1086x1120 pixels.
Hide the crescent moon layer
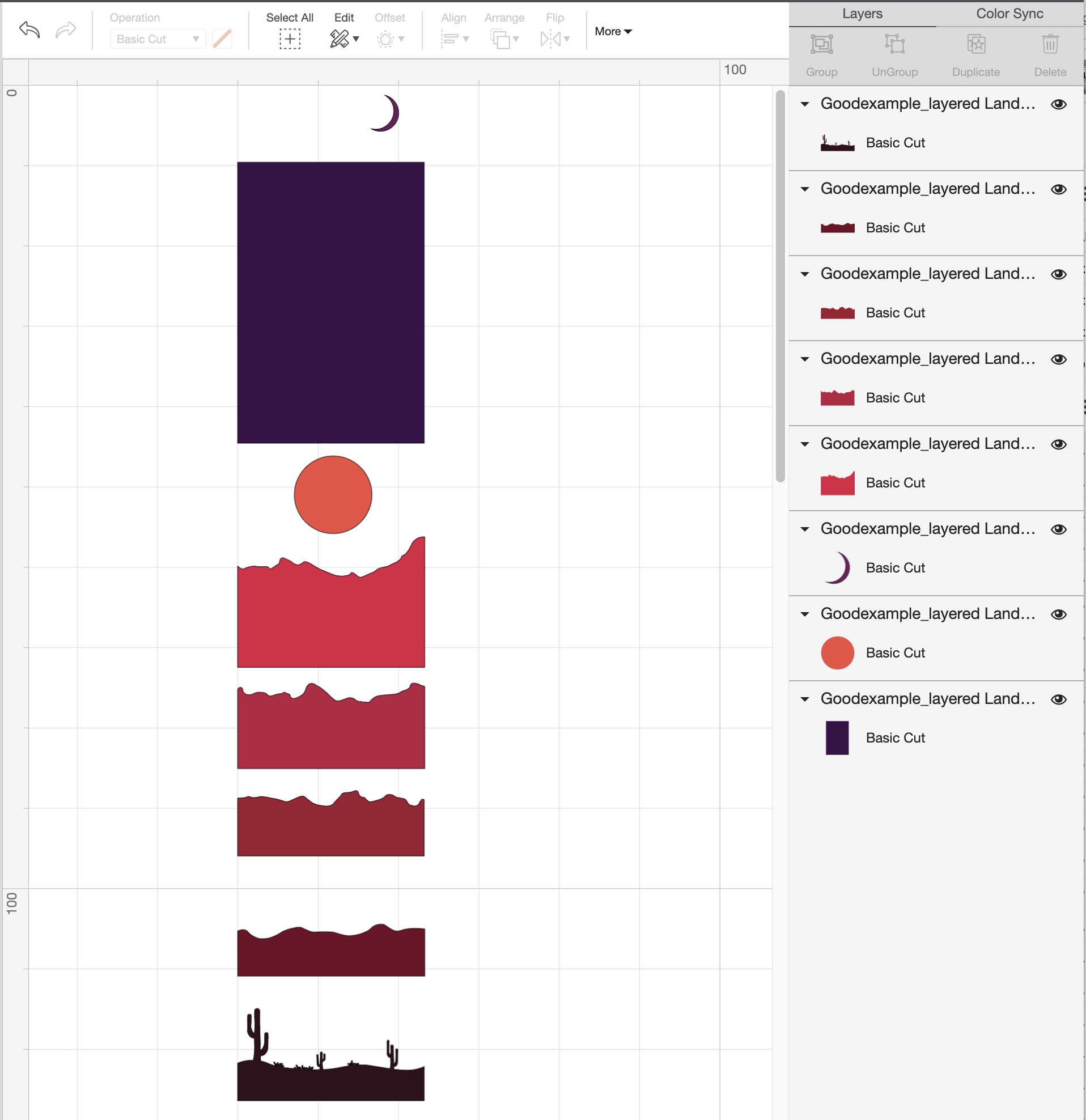(1059, 529)
